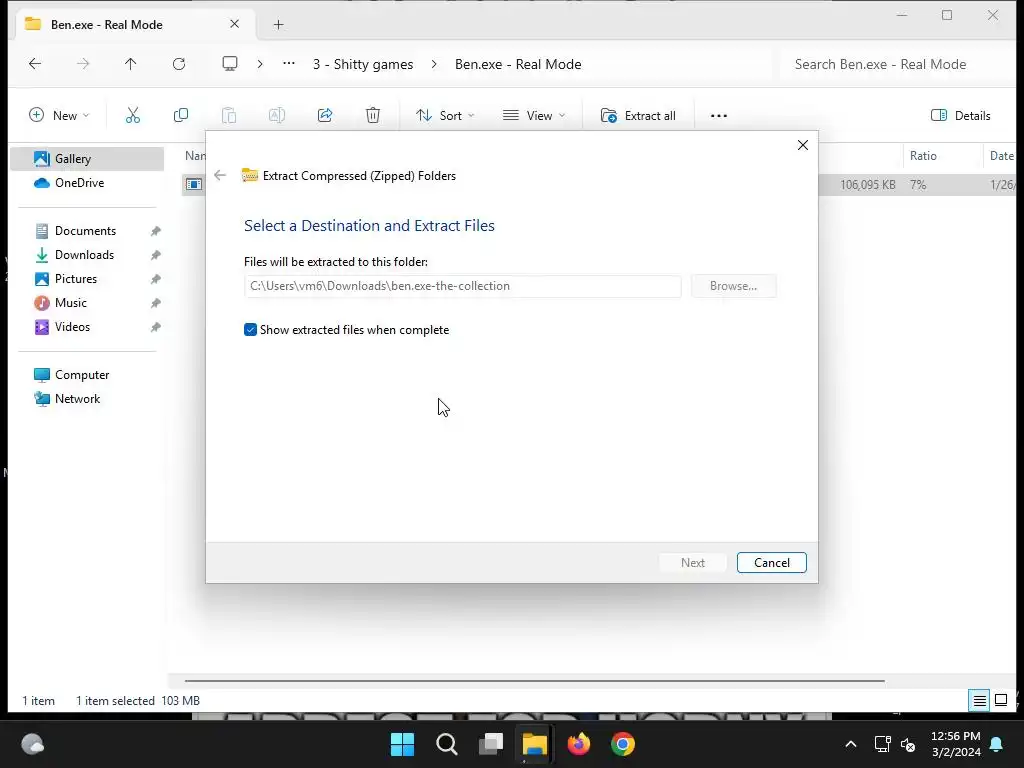This screenshot has width=1024, height=768.
Task: Open the taskbar clock showing 12:56 PM
Action: [955, 744]
